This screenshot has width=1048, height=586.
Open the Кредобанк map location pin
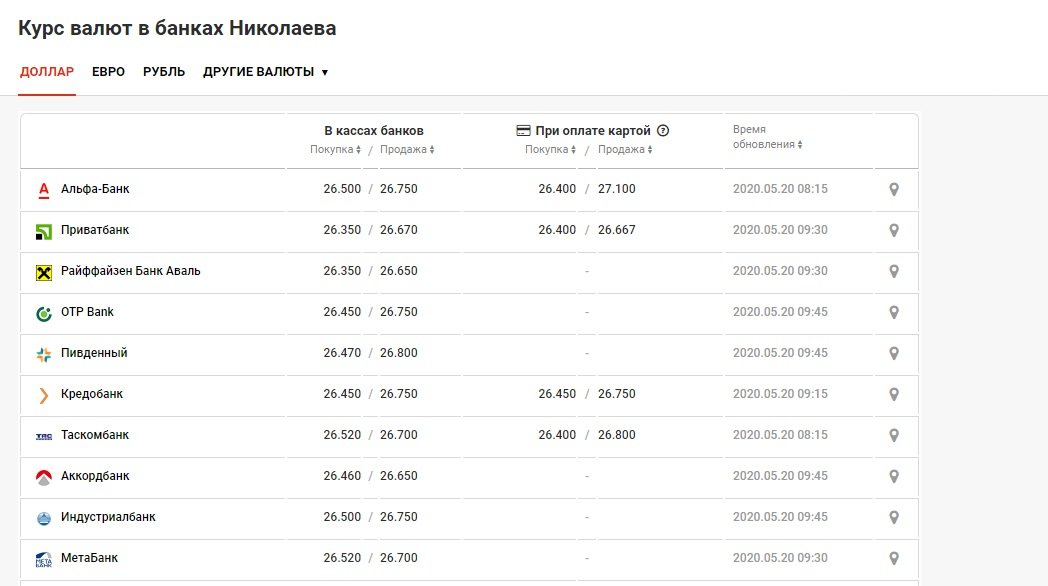(894, 394)
